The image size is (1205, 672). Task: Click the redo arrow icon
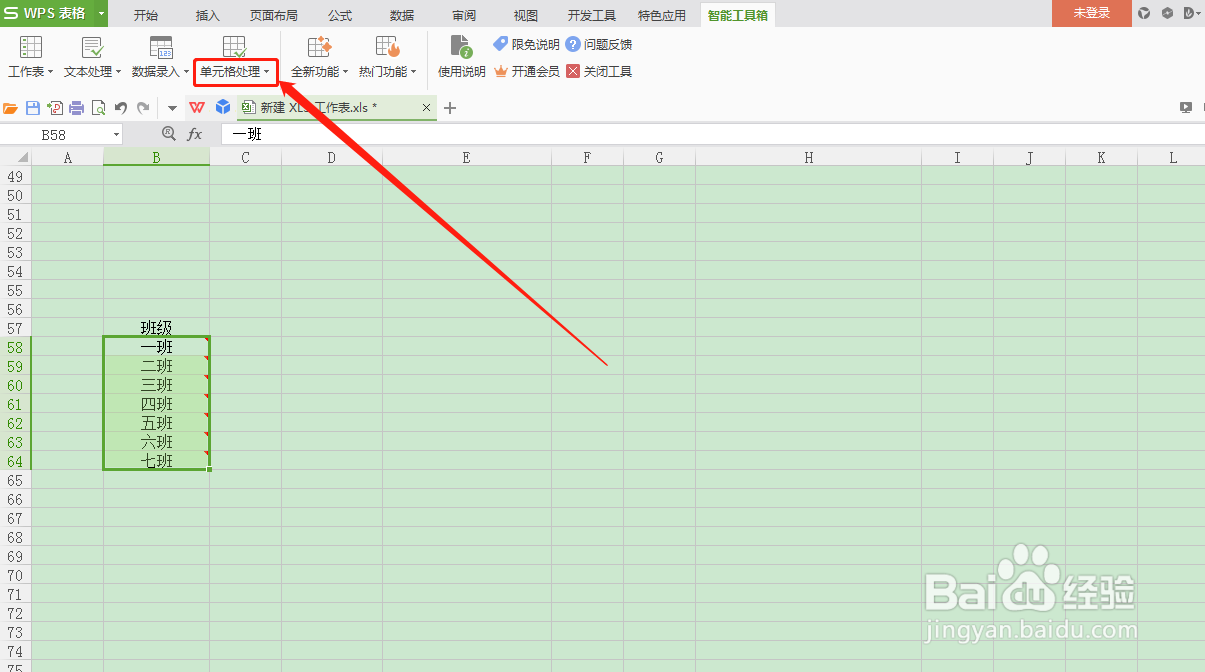[x=143, y=108]
